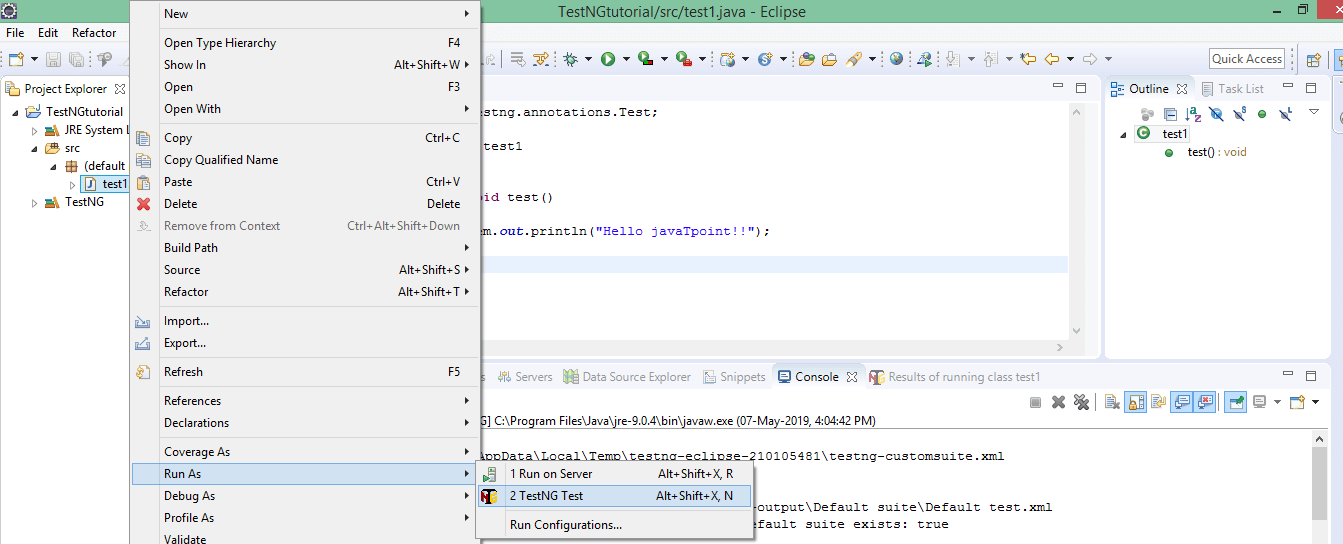Click the Terminate square icon in Console

tap(1036, 402)
